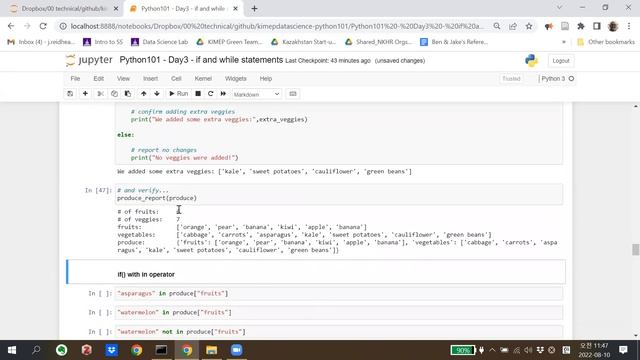The height and width of the screenshot is (360, 640).
Task: Click the zoom magnifier icon in address bar
Action: coord(497,26)
